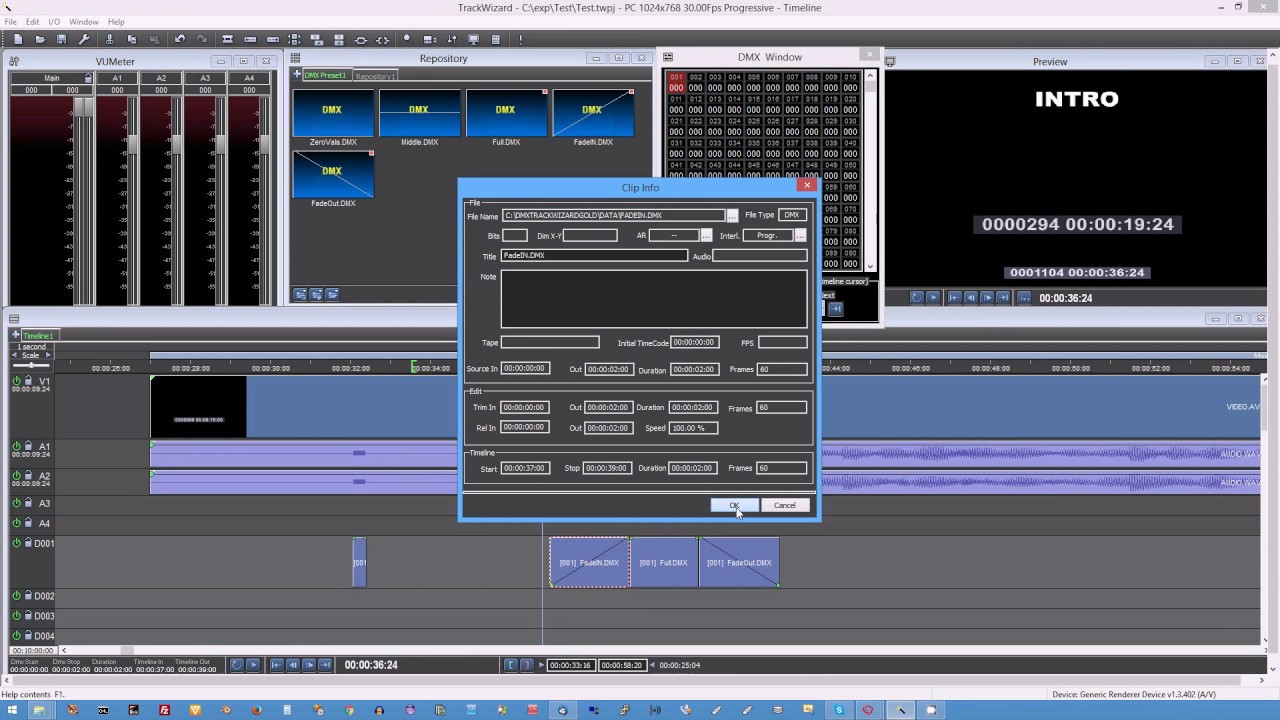Screen dimensions: 1280x720
Task: Click the Cut scissors icon
Action: [x=110, y=39]
